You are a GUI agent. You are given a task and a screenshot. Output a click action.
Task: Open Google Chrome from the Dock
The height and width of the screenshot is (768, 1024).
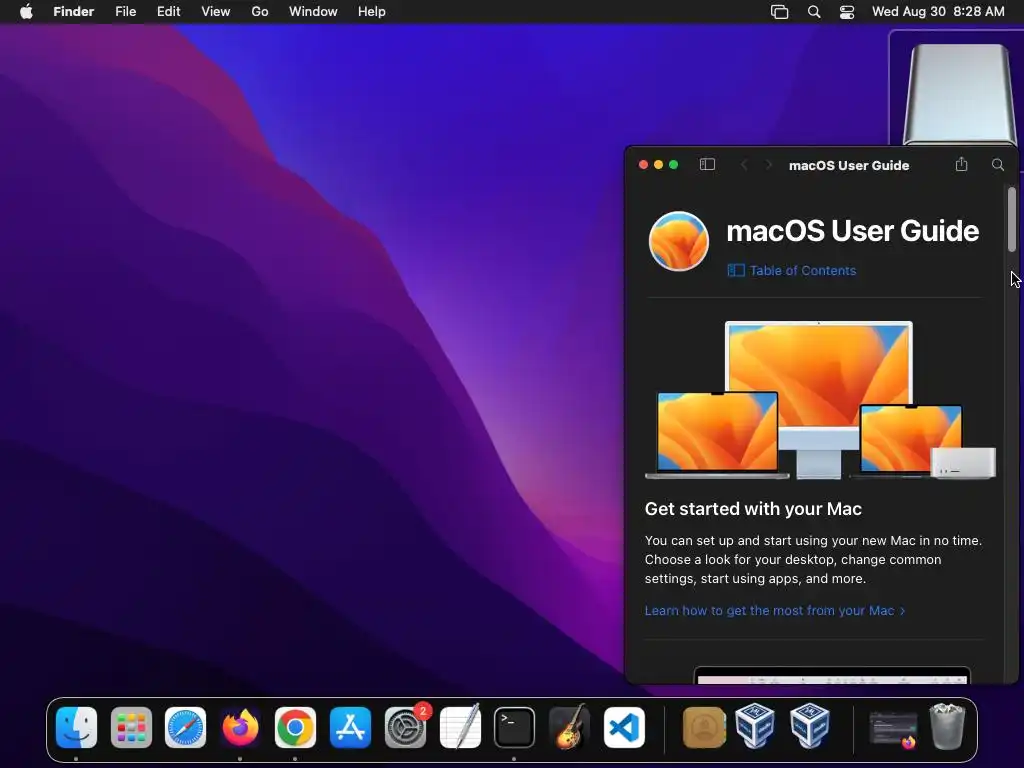click(295, 727)
